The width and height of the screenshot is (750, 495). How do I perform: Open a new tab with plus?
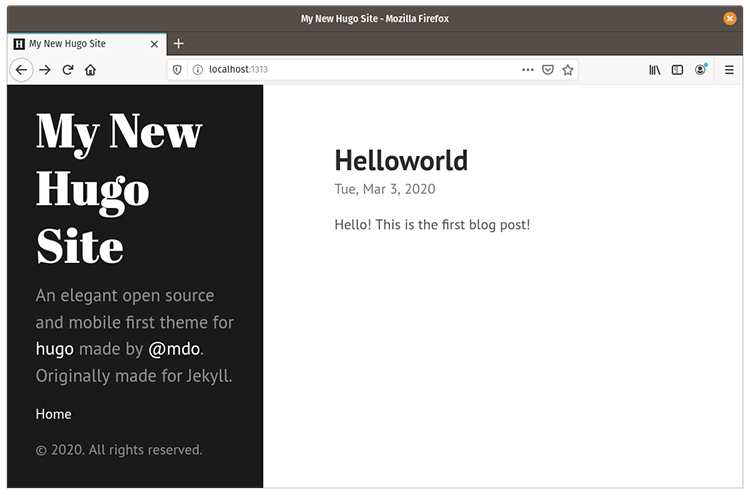click(178, 44)
